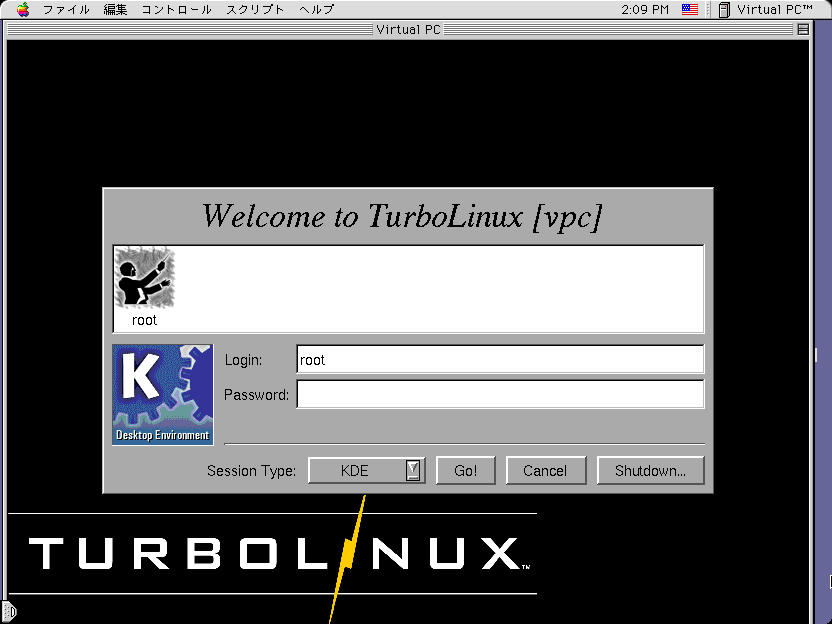Open the コントロール menu
Screen dimensions: 832x624
click(x=176, y=10)
